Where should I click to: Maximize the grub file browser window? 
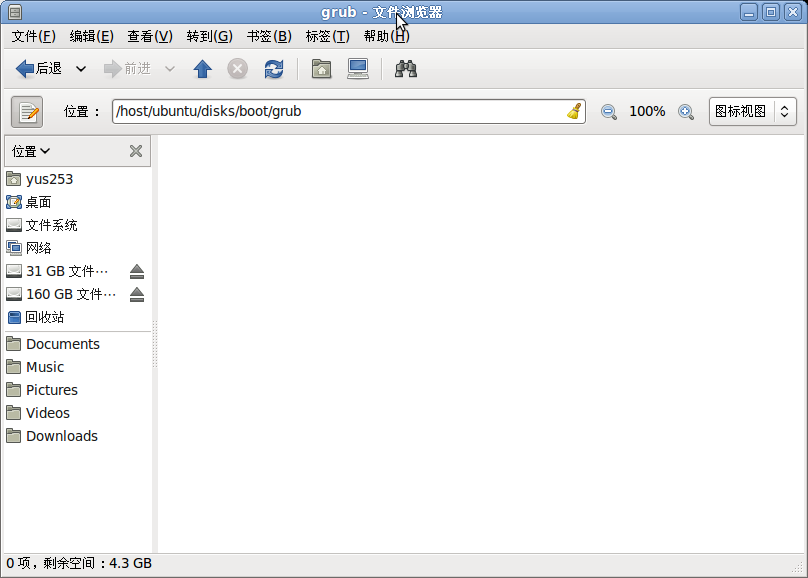click(x=771, y=12)
